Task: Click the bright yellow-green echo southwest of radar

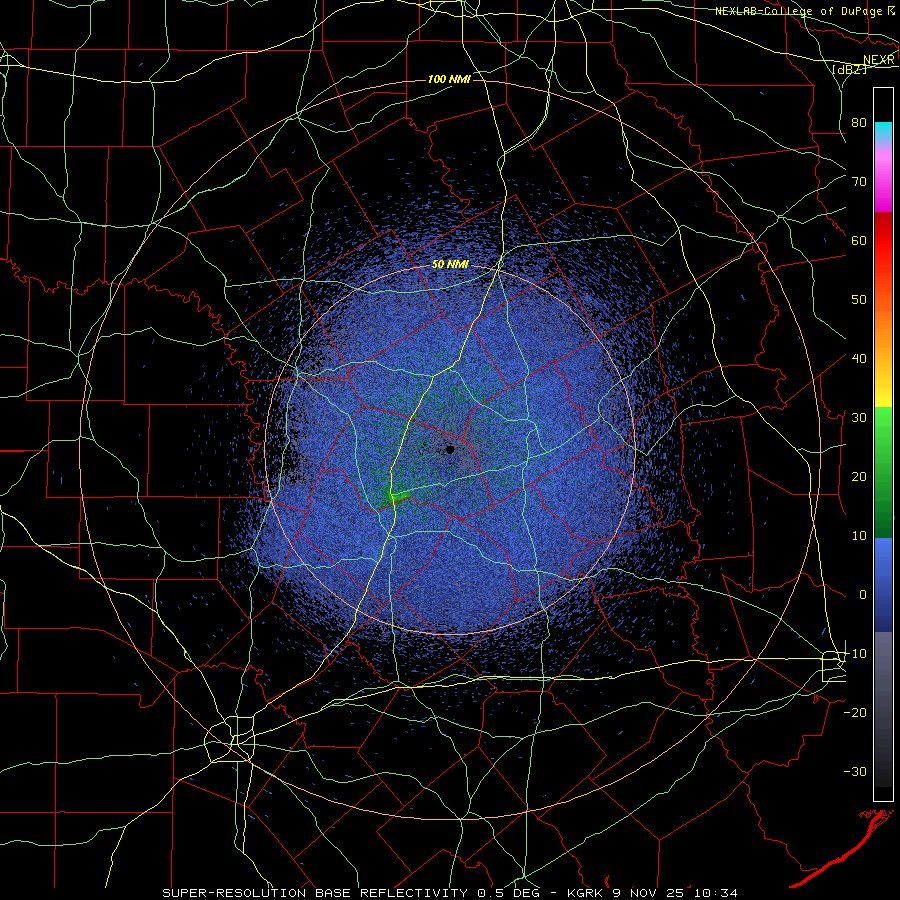Action: [399, 495]
